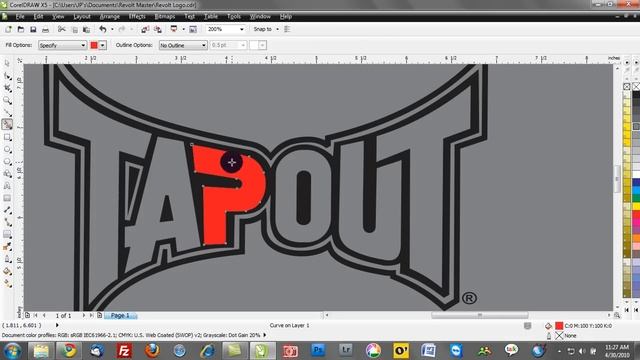Image resolution: width=640 pixels, height=360 pixels.
Task: Select the Eyedropper tool
Action: point(7,247)
